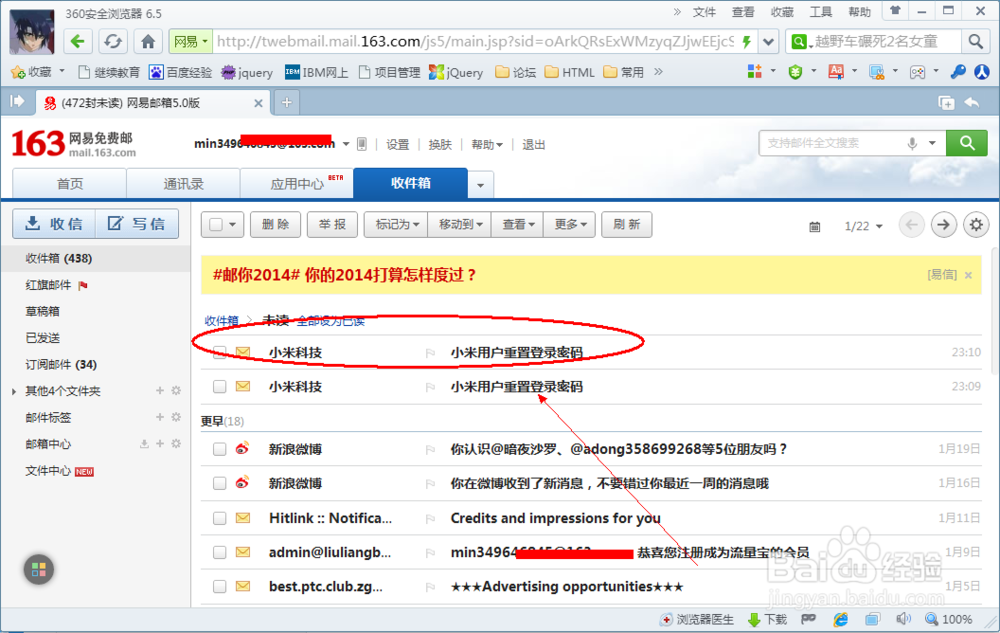Open a new browser tab with plus

(286, 103)
